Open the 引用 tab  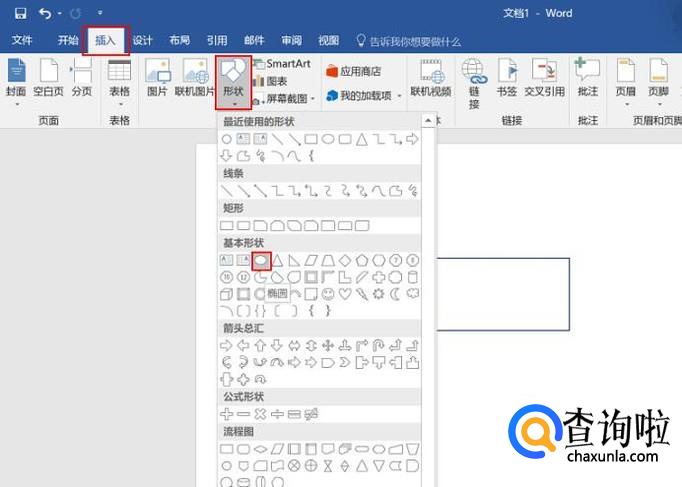pyautogui.click(x=217, y=40)
